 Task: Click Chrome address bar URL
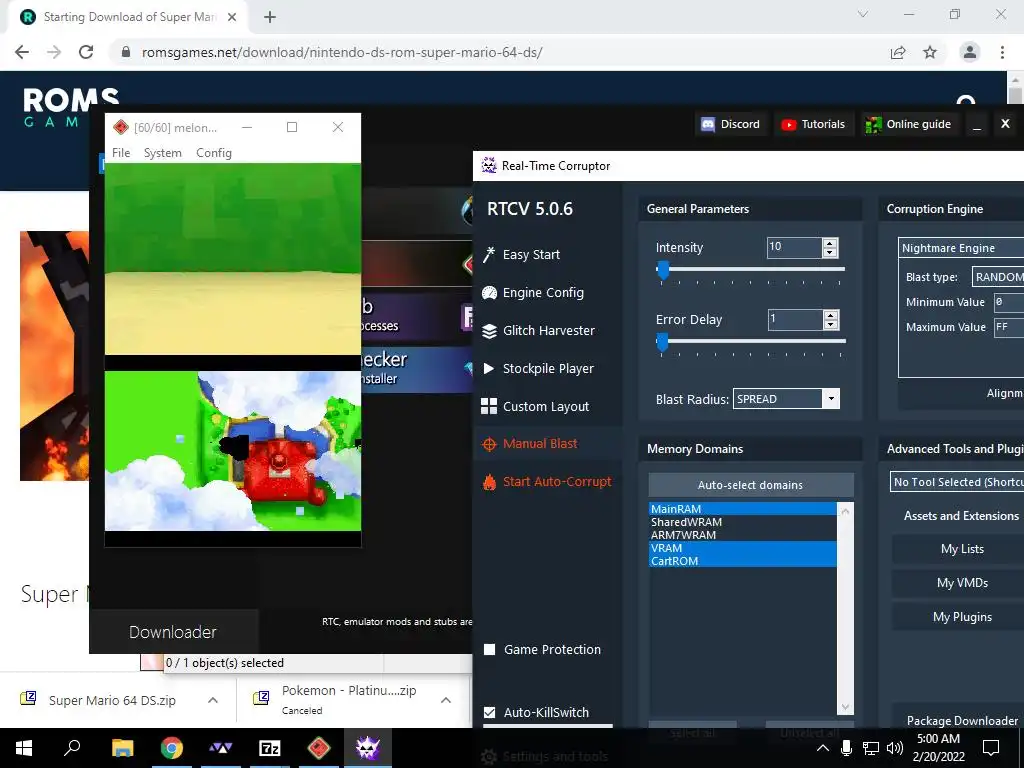(x=342, y=52)
